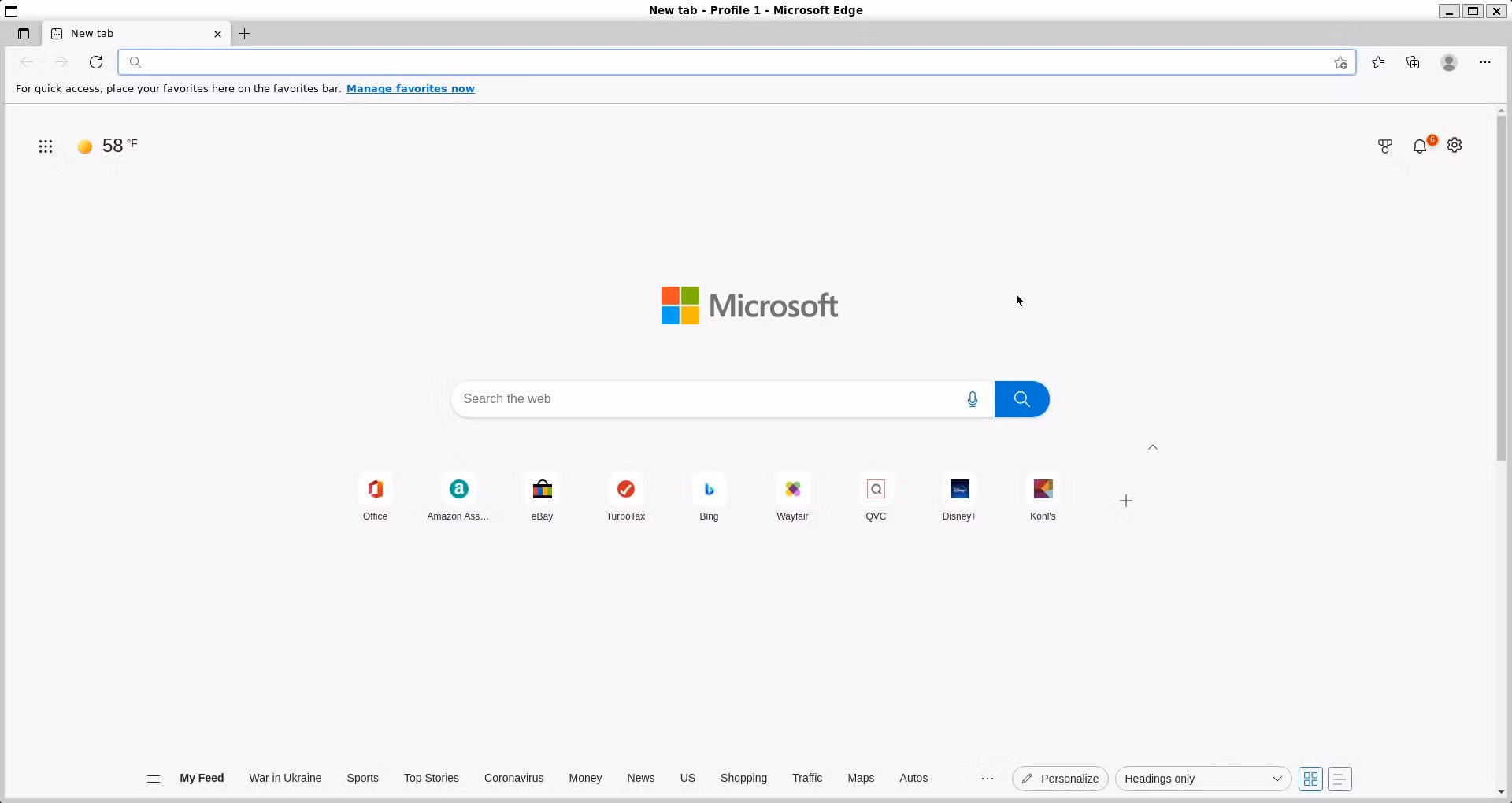Open the Favorites list icon
1512x803 pixels.
pos(1378,62)
